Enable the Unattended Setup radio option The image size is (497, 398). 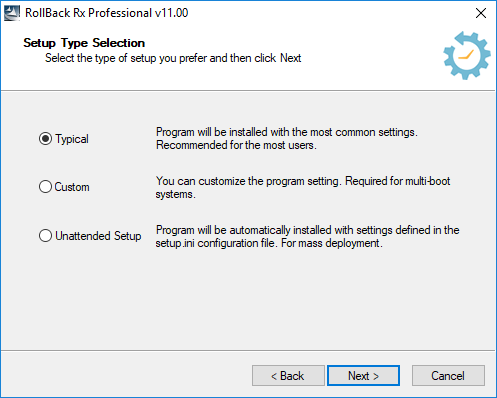point(45,236)
